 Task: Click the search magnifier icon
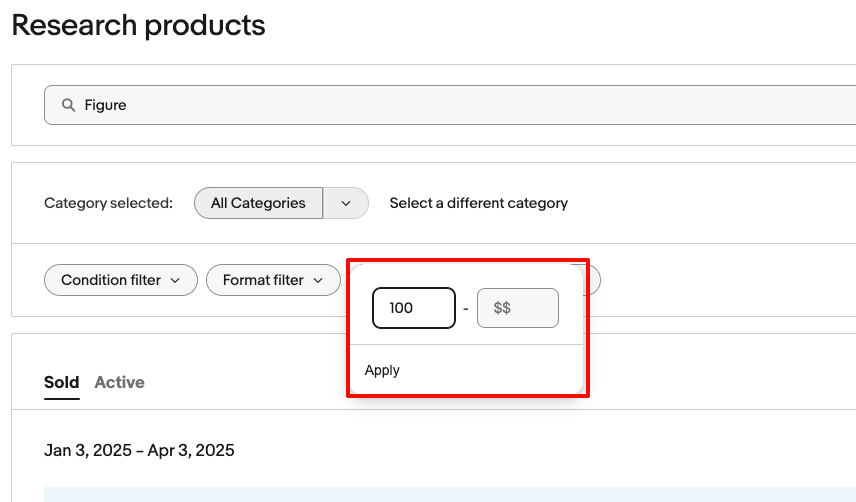[x=68, y=105]
